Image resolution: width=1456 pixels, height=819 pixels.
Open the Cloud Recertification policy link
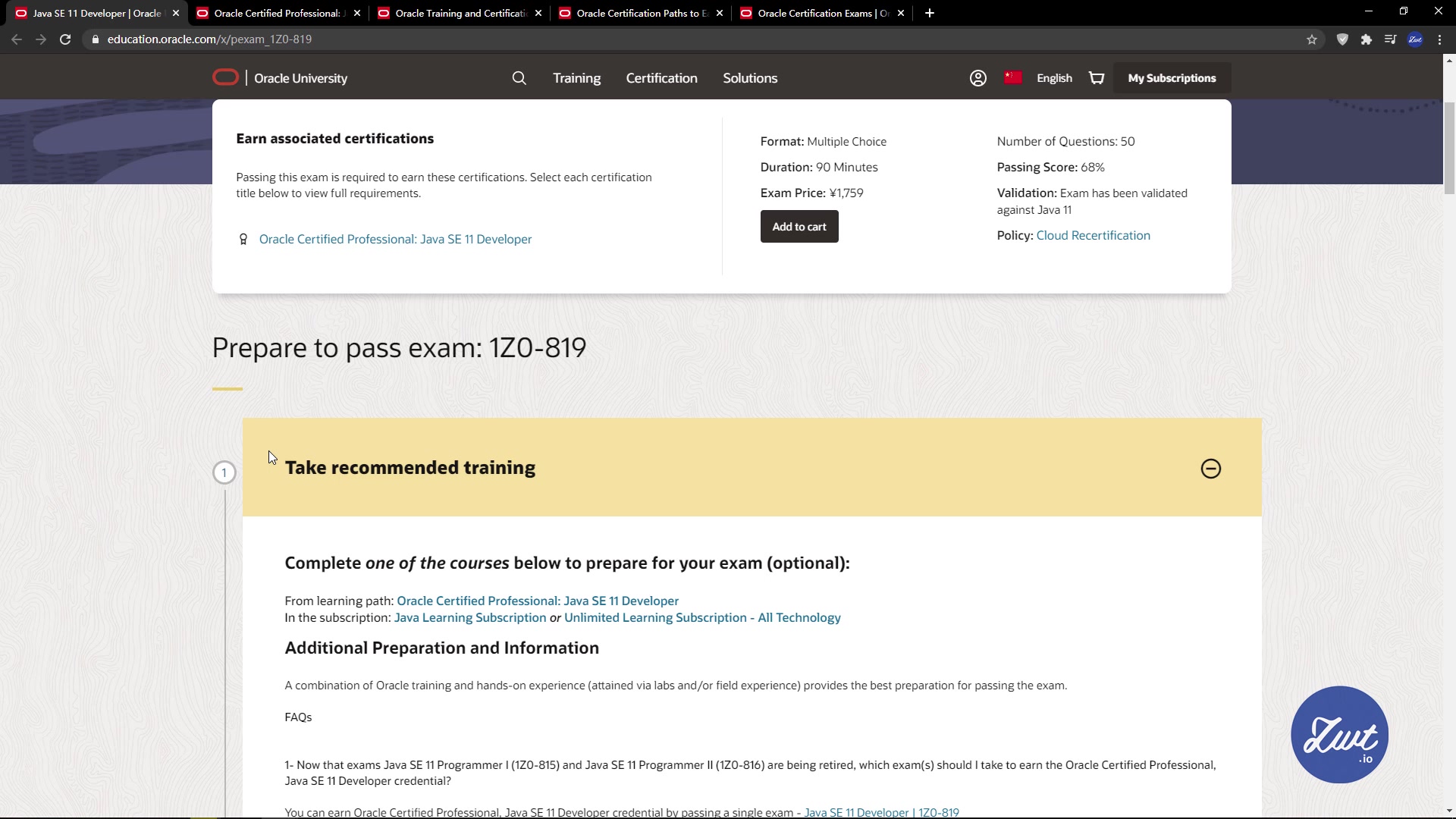pos(1093,235)
